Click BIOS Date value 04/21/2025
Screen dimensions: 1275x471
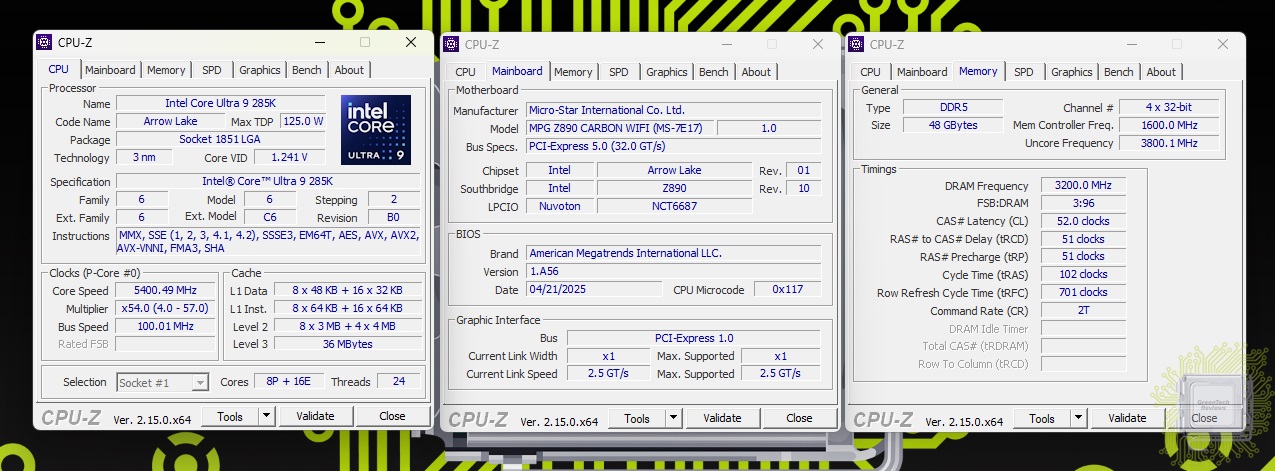point(594,289)
